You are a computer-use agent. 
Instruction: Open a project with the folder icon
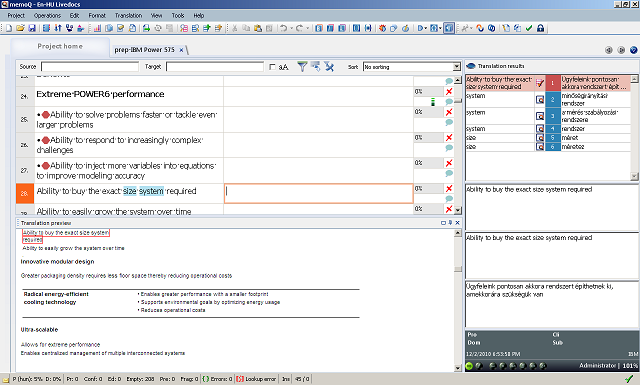click(x=20, y=28)
